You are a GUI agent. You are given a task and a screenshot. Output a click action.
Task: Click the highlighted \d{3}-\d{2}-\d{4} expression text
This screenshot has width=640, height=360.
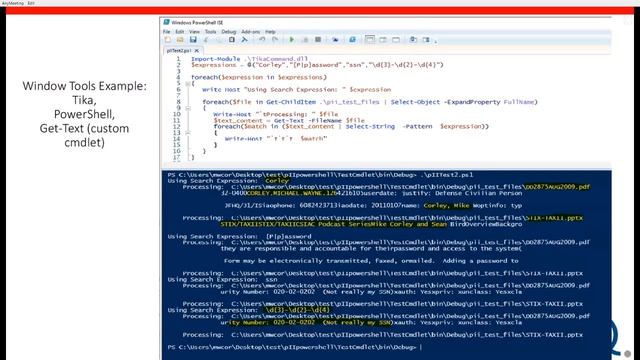pyautogui.click(x=298, y=310)
